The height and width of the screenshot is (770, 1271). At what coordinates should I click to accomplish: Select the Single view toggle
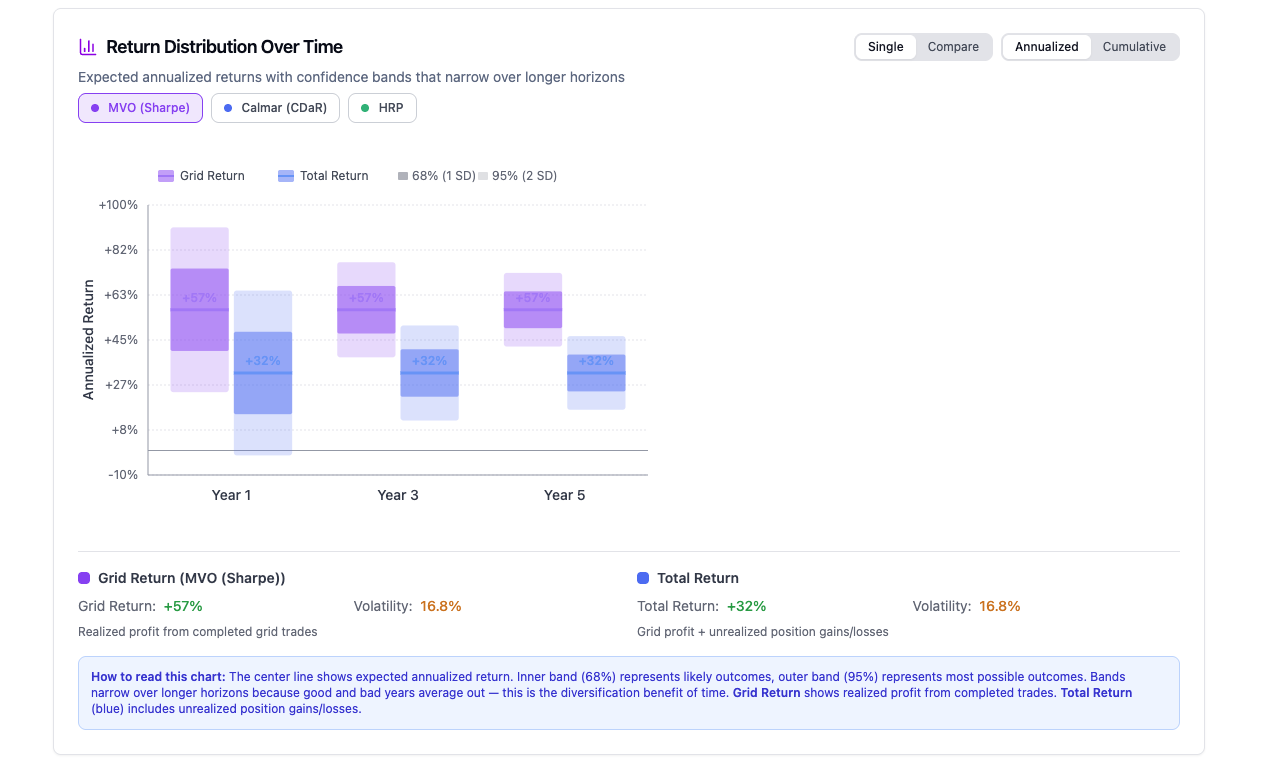coord(886,47)
